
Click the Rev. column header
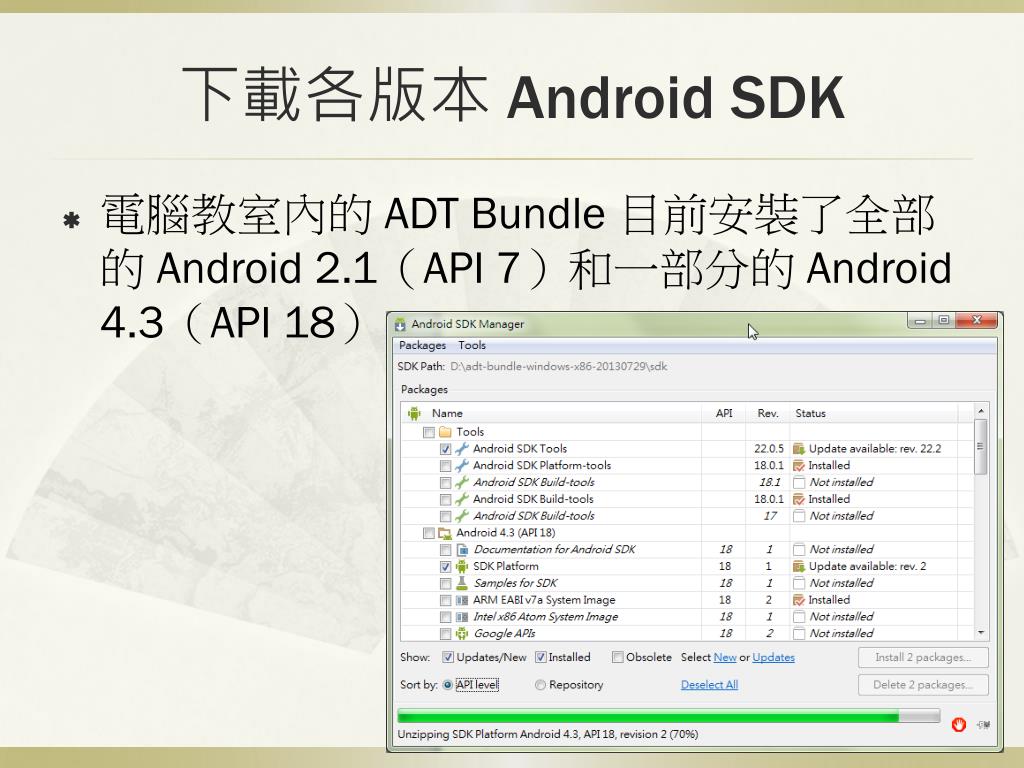(x=768, y=413)
